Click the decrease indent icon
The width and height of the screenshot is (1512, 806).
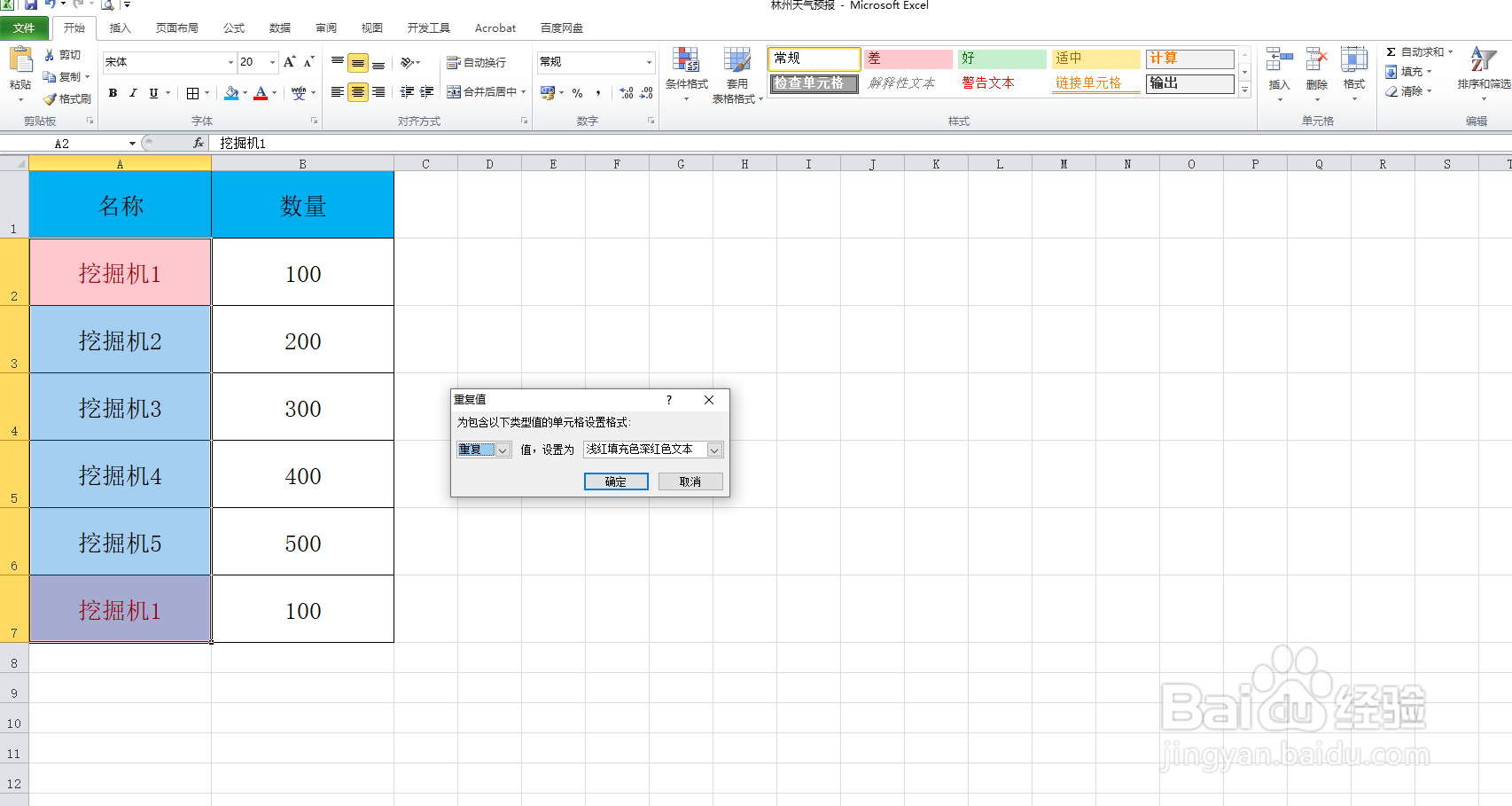pos(407,92)
